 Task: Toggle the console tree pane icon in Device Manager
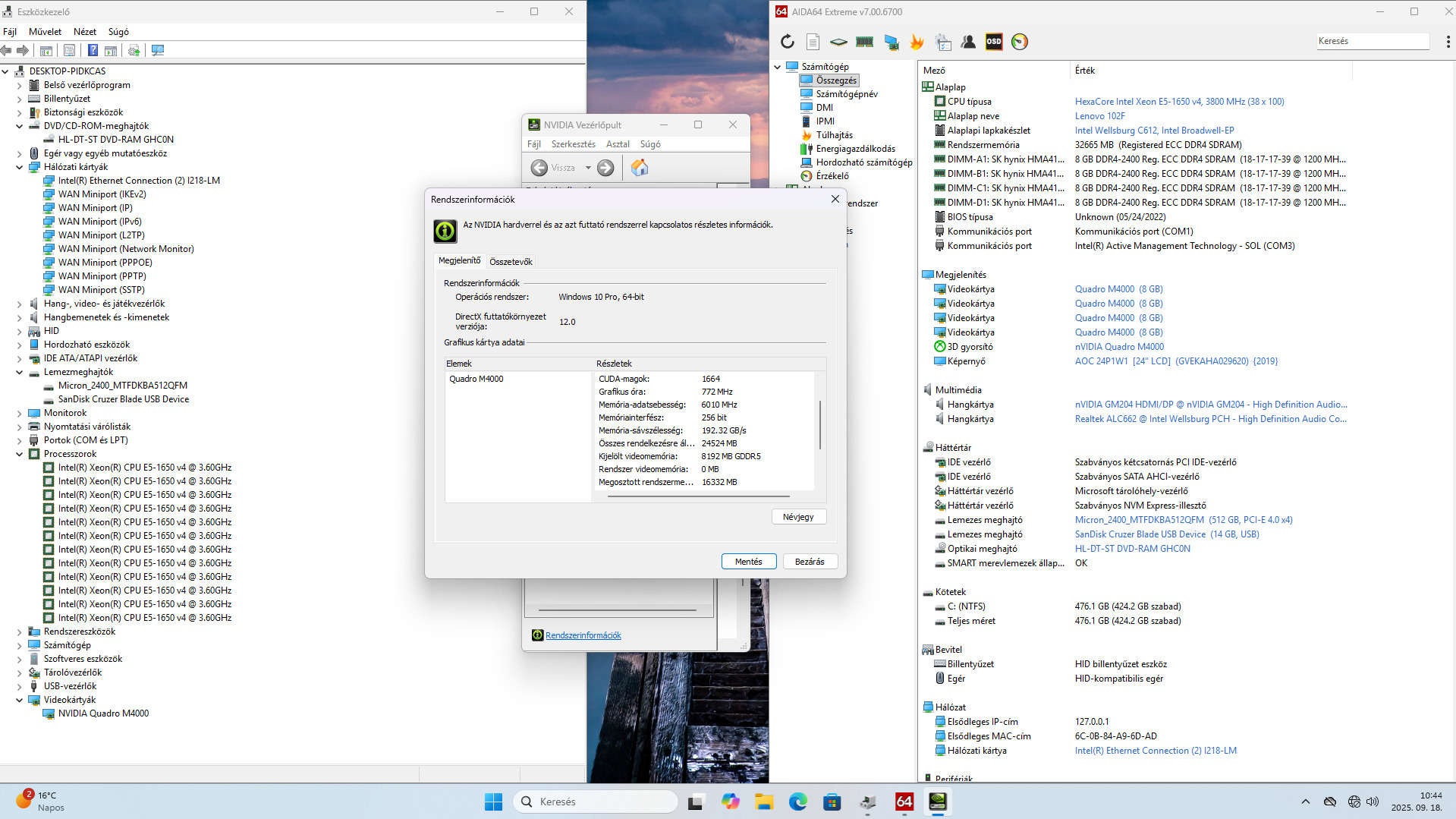pyautogui.click(x=46, y=50)
